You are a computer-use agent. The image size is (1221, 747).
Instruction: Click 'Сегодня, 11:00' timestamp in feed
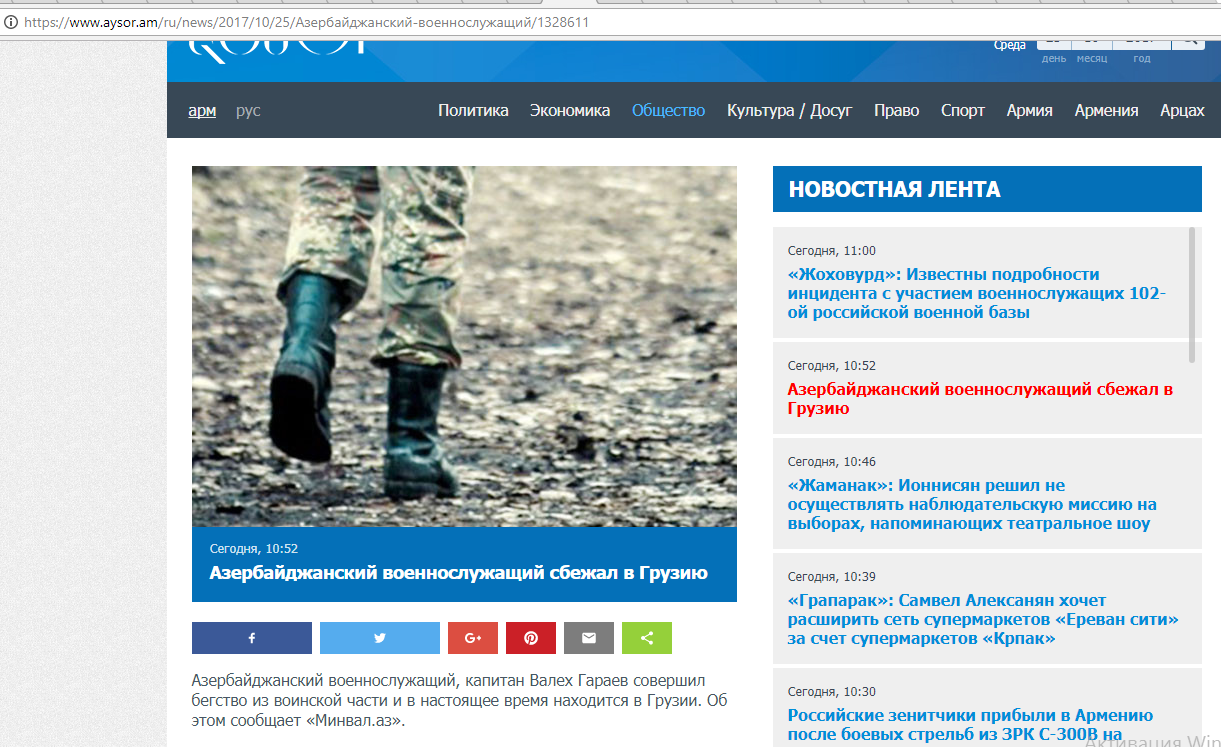831,251
